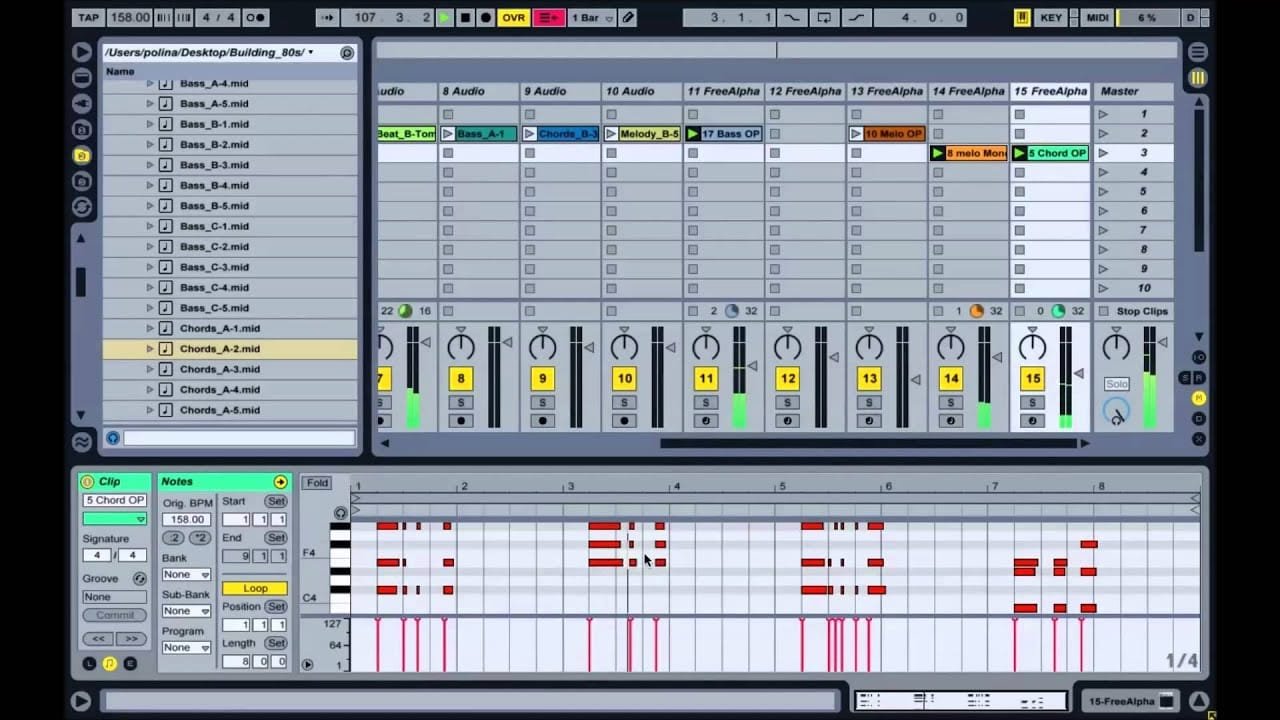Enable the metronome icon in the transport bar

click(x=256, y=17)
